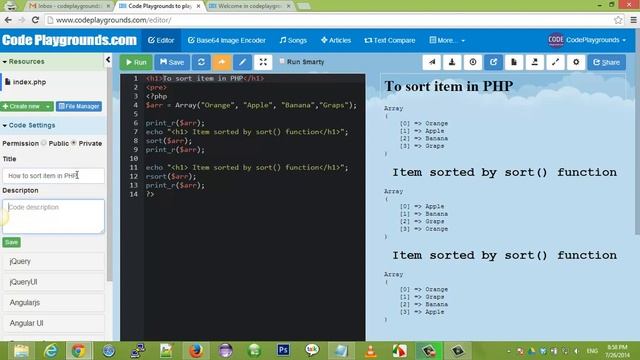Expand the More dropdown in the navbar

click(x=447, y=40)
